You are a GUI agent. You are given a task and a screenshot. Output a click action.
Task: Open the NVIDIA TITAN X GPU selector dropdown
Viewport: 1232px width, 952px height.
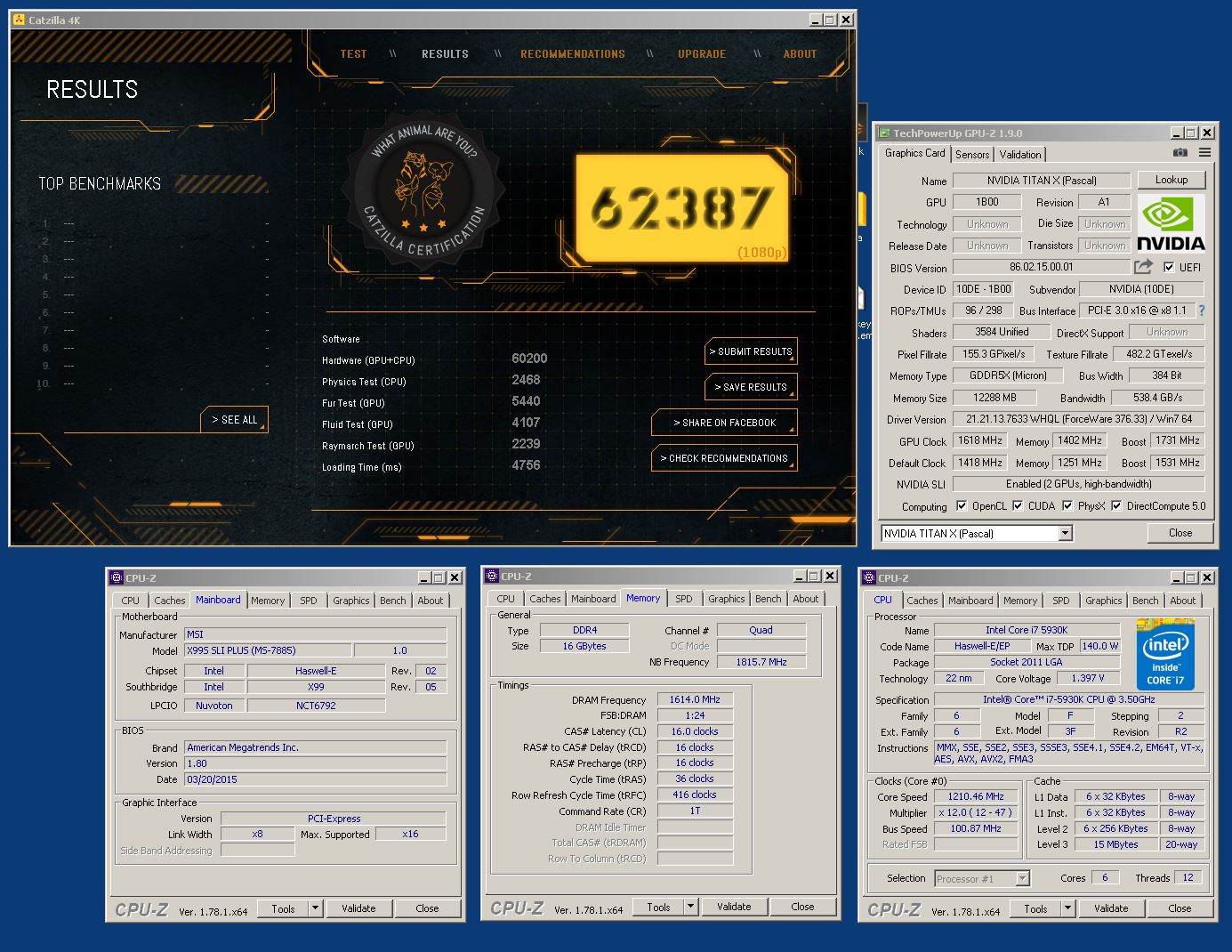[1065, 533]
